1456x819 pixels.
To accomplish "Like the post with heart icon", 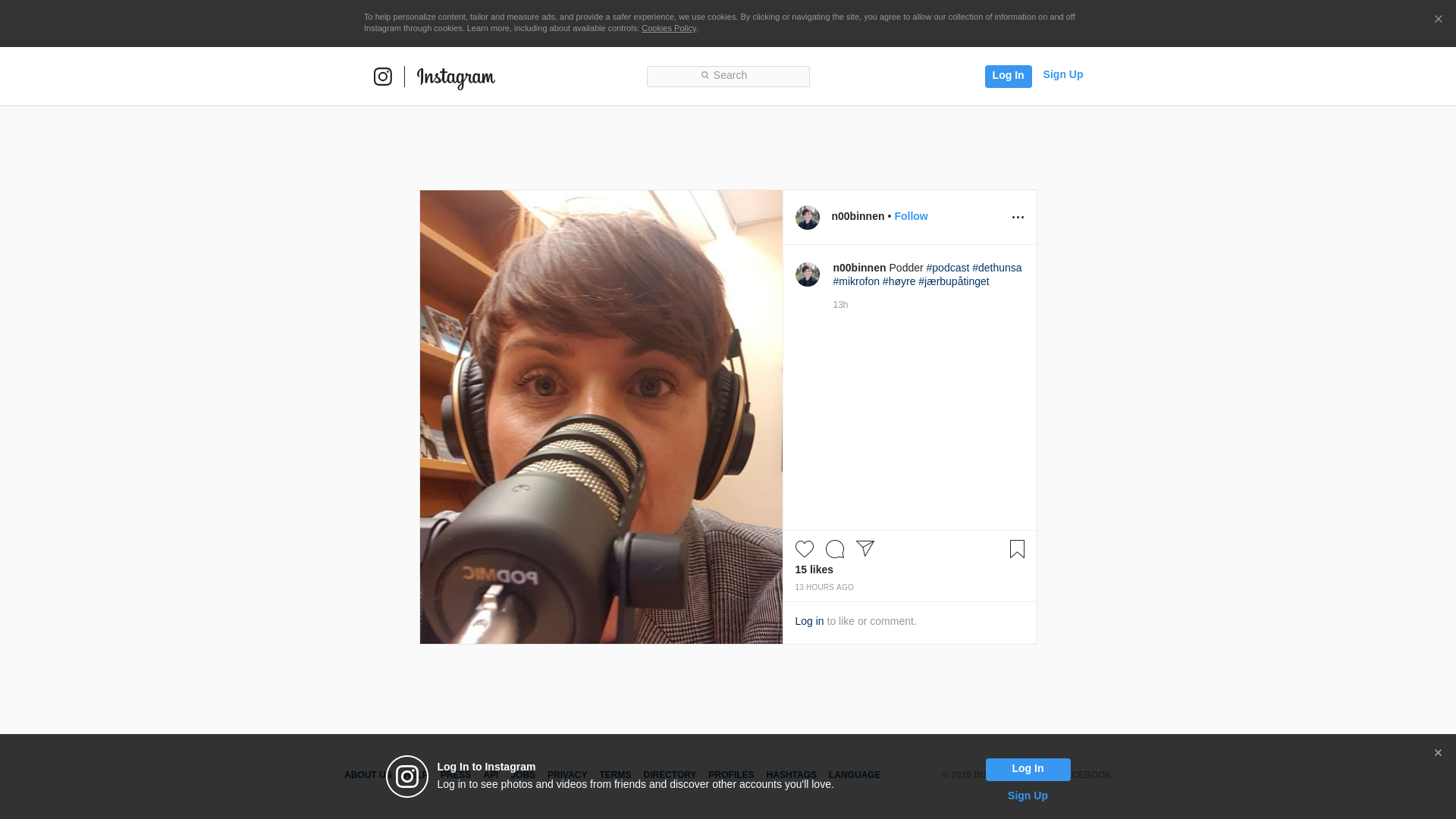I will (804, 549).
